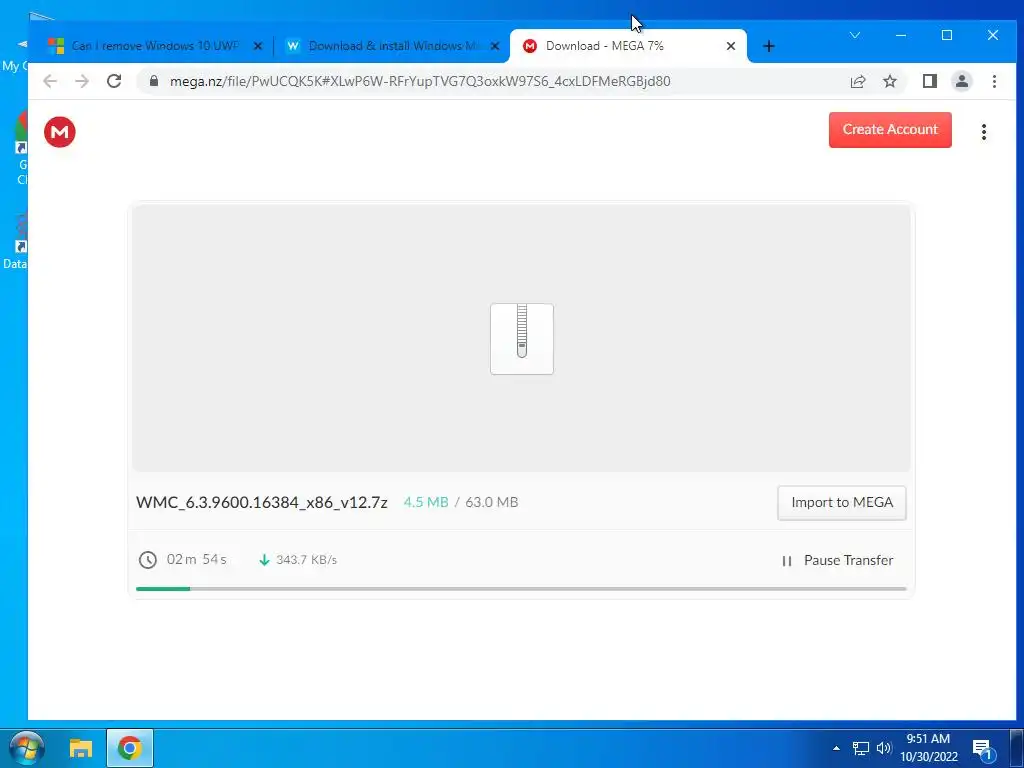Click the favicon of the Download & install Windows tab

pyautogui.click(x=293, y=46)
